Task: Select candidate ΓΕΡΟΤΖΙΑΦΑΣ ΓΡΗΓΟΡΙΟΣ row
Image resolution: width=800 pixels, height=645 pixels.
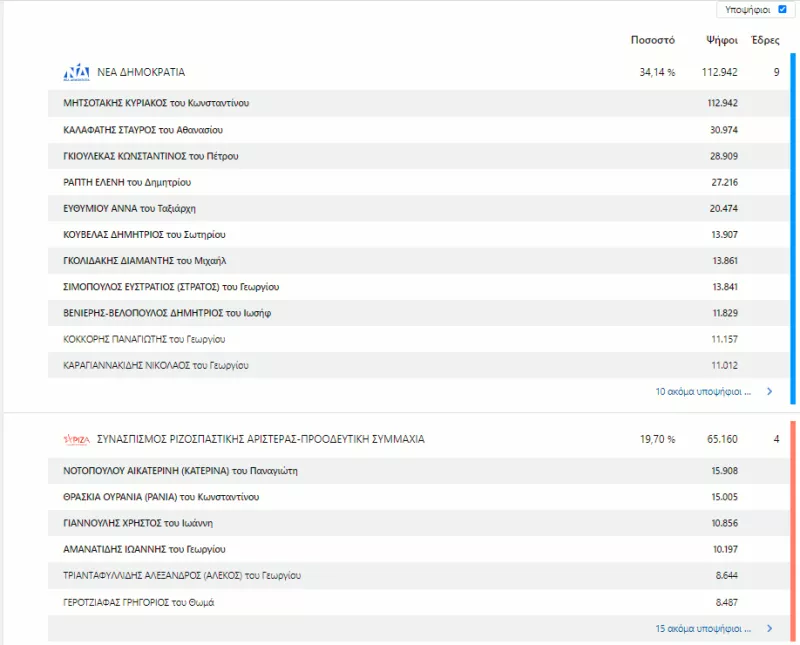Action: click(x=418, y=602)
